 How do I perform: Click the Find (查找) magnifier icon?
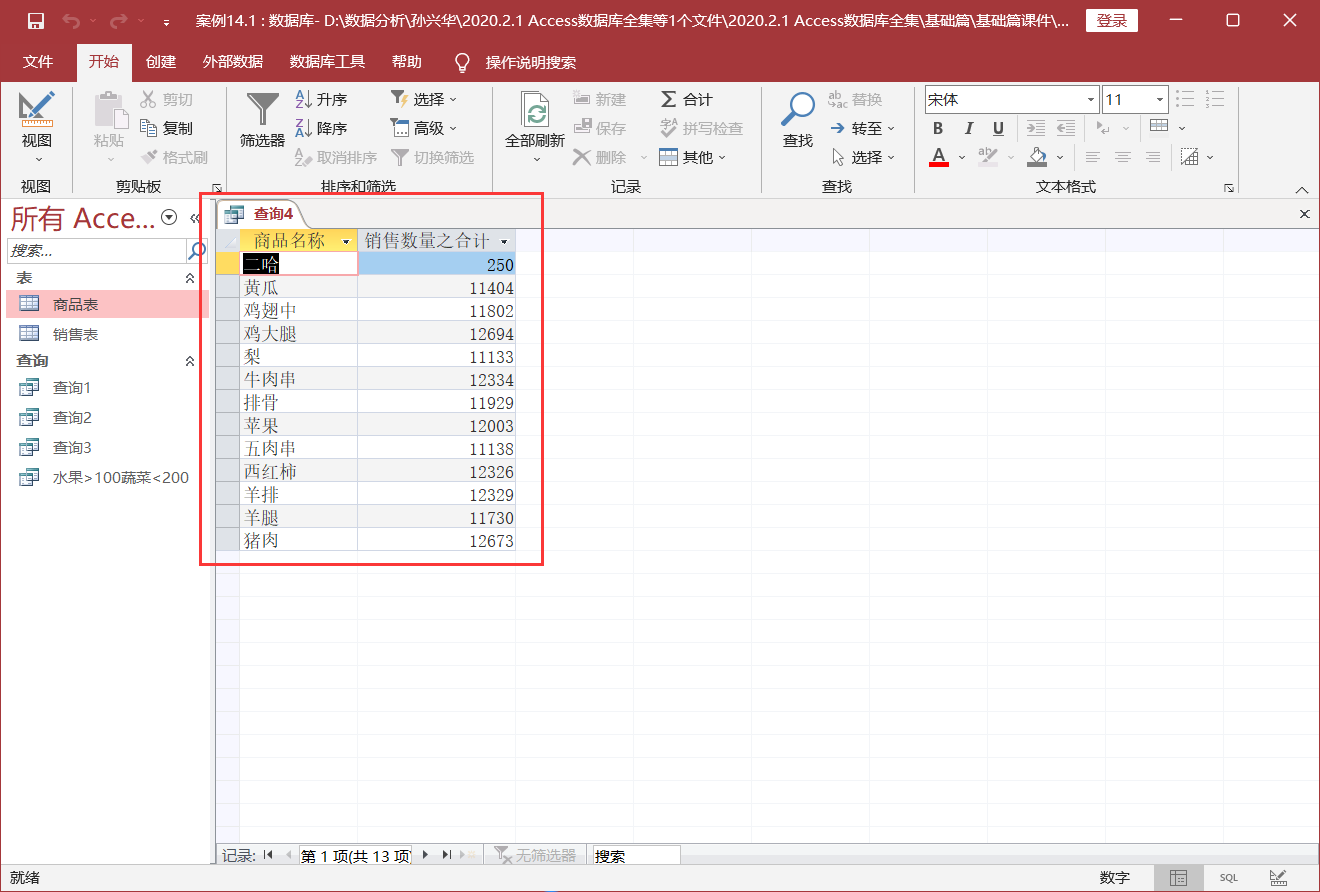click(798, 109)
